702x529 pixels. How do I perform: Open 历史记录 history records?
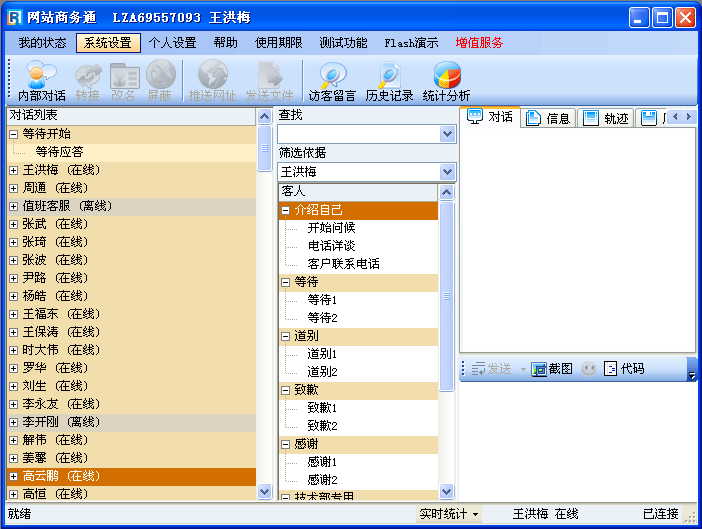tap(389, 81)
